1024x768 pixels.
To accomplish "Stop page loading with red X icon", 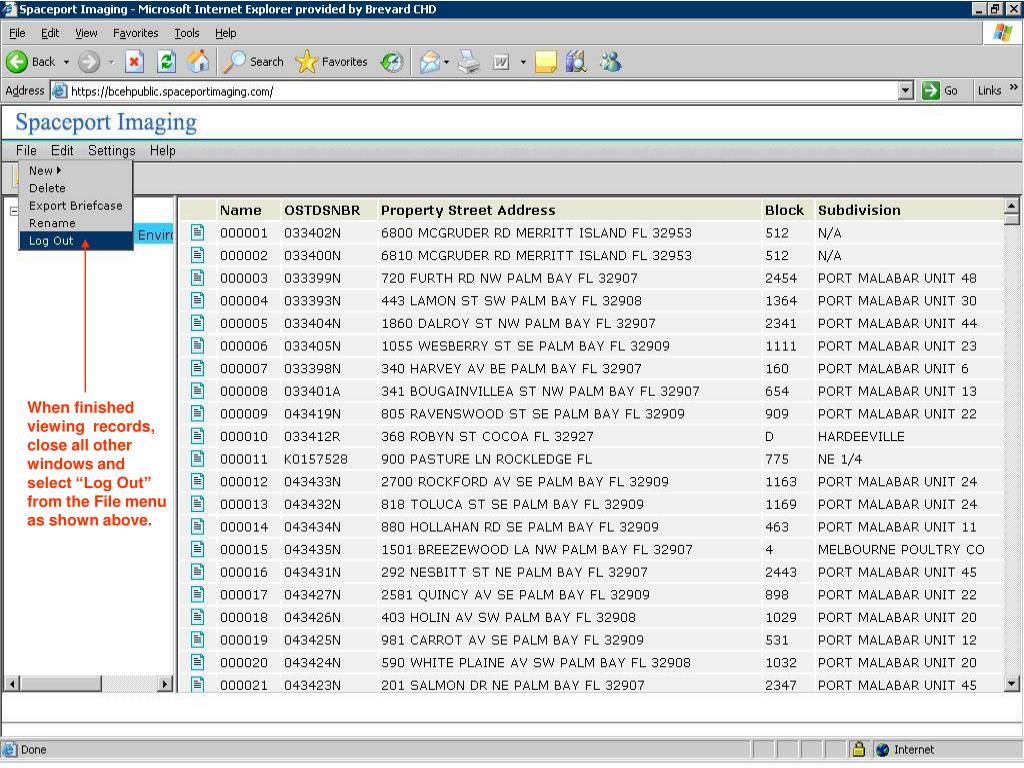I will [x=134, y=62].
